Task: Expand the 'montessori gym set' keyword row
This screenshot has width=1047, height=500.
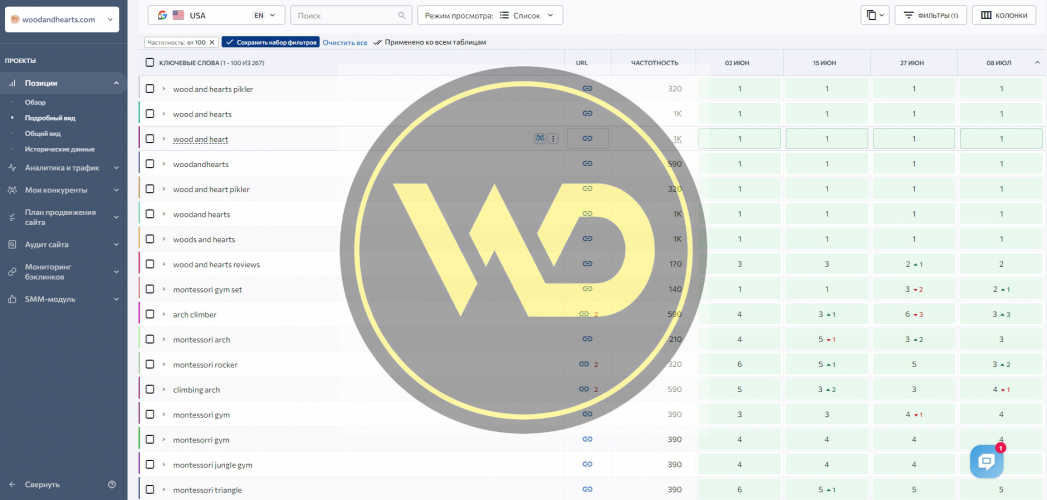Action: click(164, 289)
